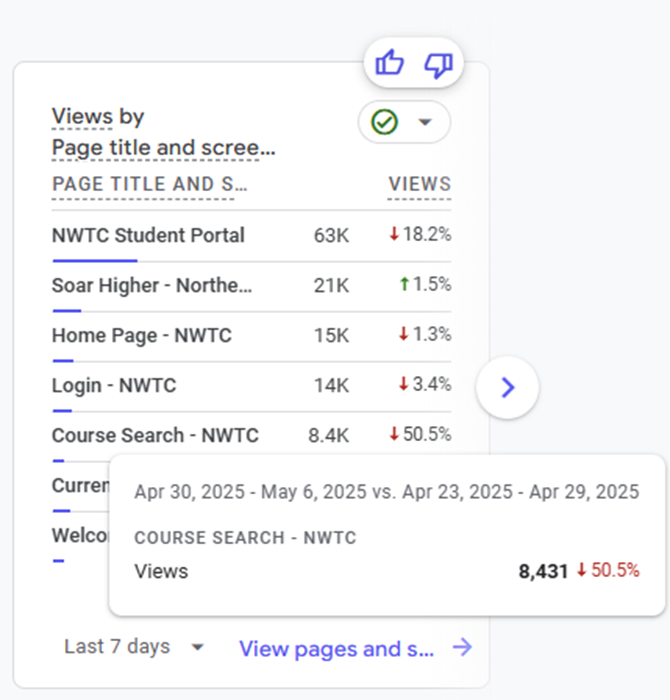The image size is (670, 700).
Task: Click the PAGE TITLE AND S… column header
Action: (150, 184)
